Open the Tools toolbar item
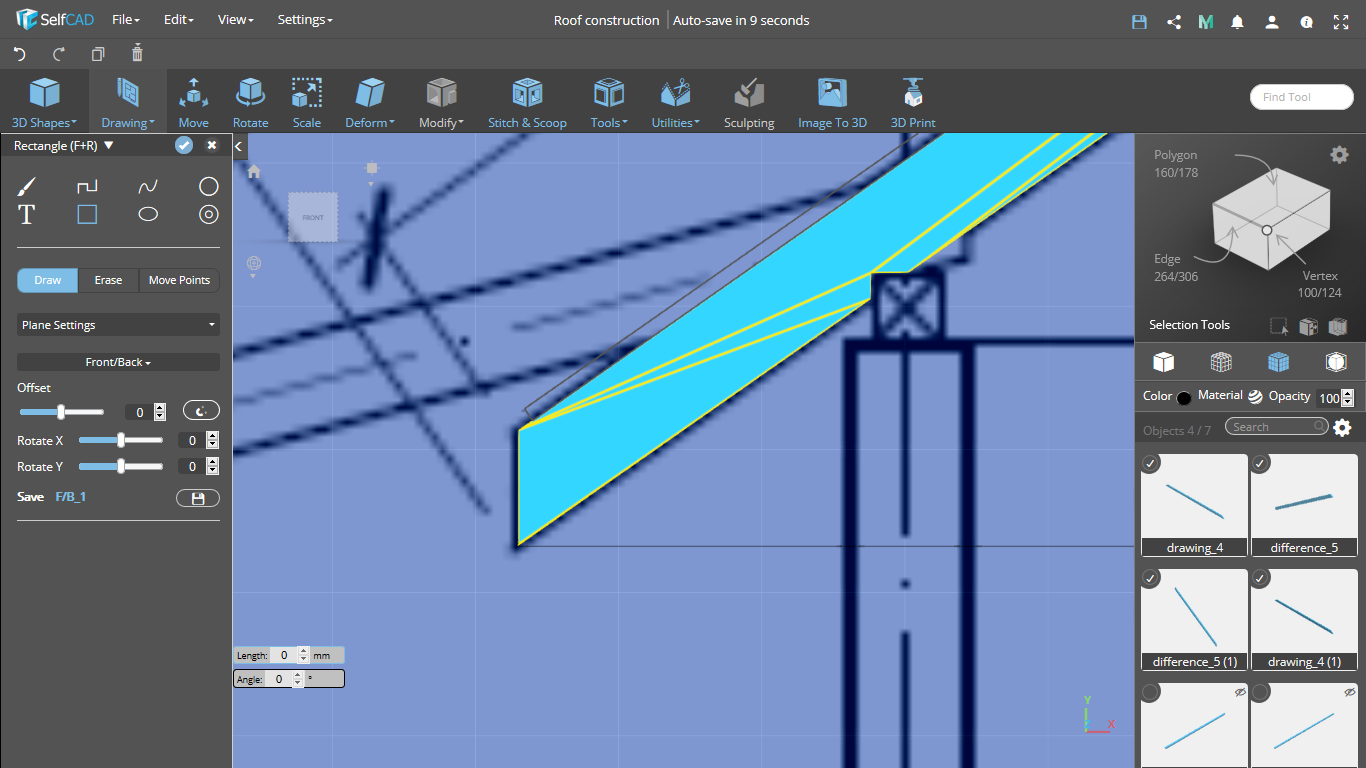Image resolution: width=1366 pixels, height=768 pixels. [609, 103]
